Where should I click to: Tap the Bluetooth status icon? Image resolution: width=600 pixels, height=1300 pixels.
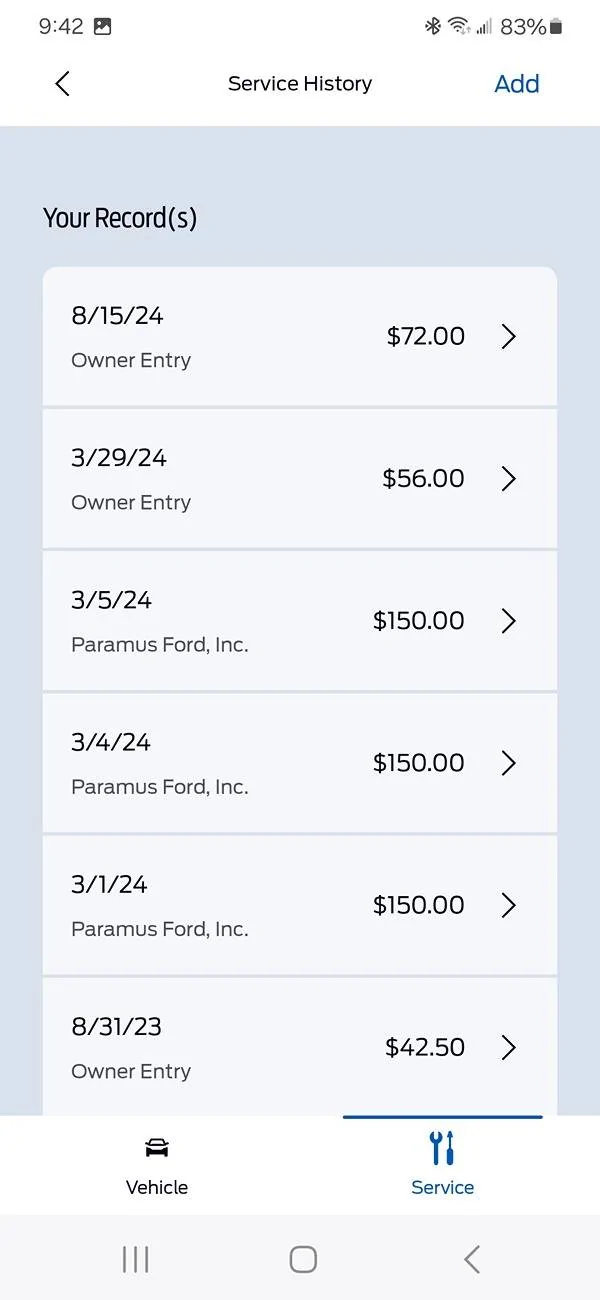tap(432, 27)
